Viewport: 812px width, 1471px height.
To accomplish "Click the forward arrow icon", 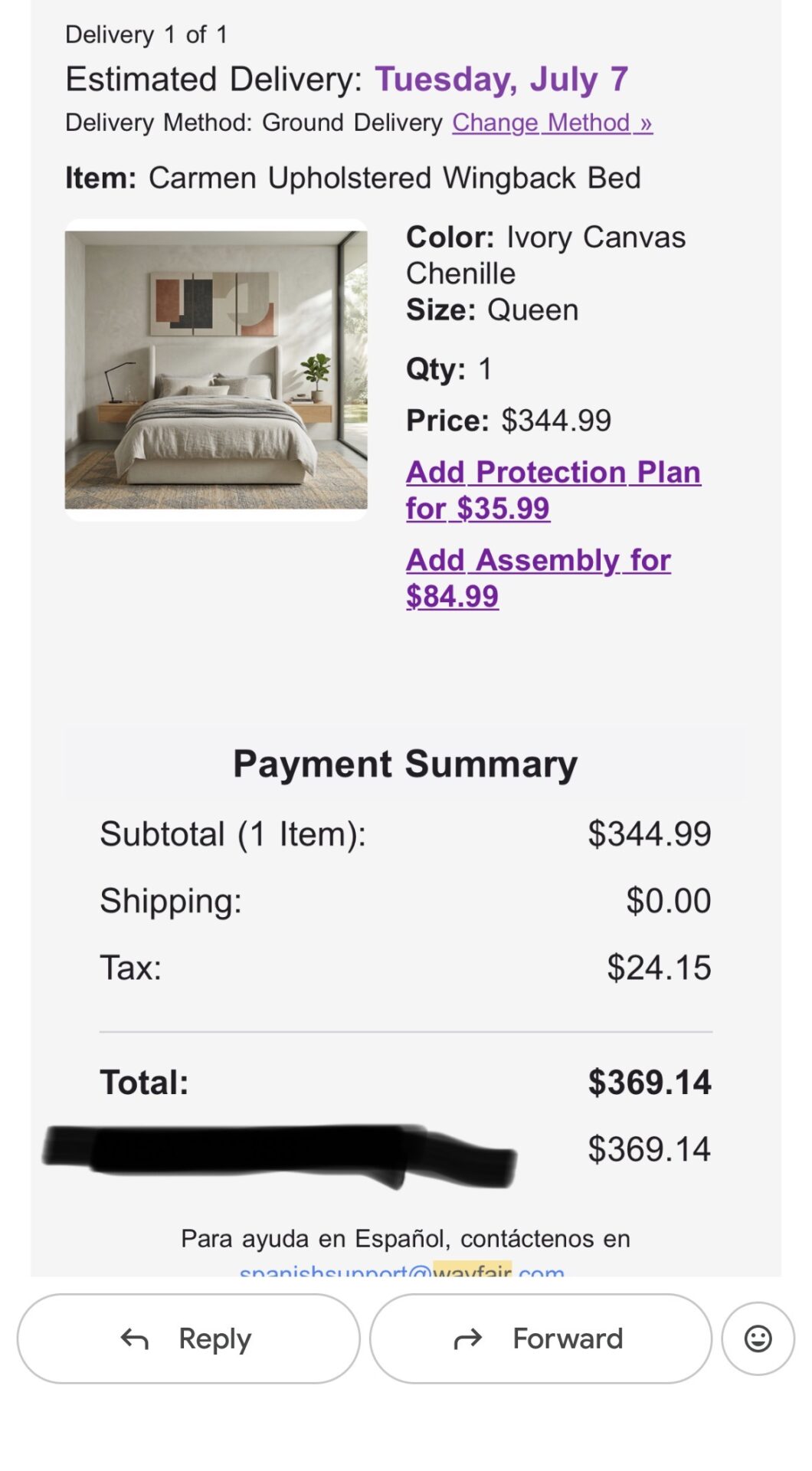I will point(468,1338).
